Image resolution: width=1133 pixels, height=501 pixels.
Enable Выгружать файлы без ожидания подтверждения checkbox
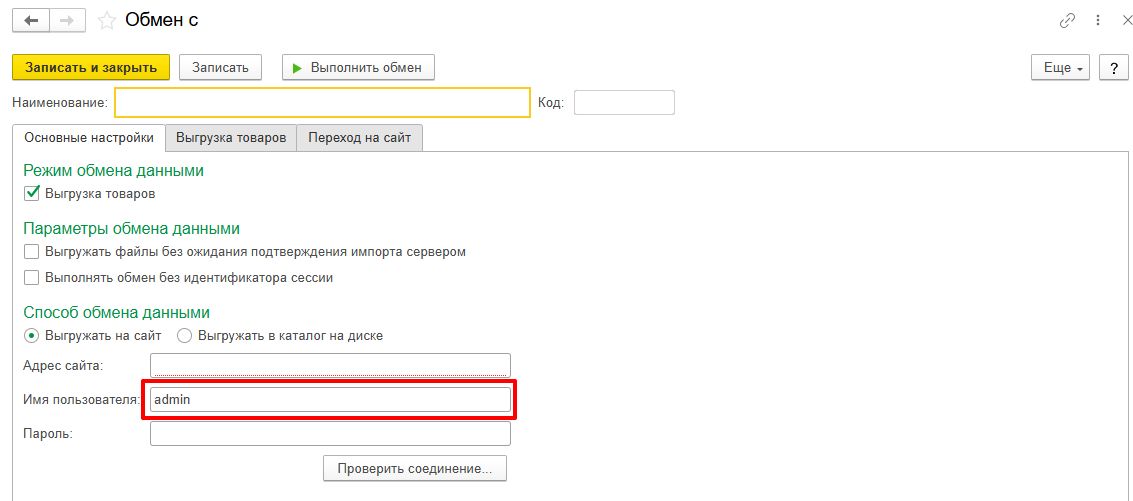pos(32,251)
